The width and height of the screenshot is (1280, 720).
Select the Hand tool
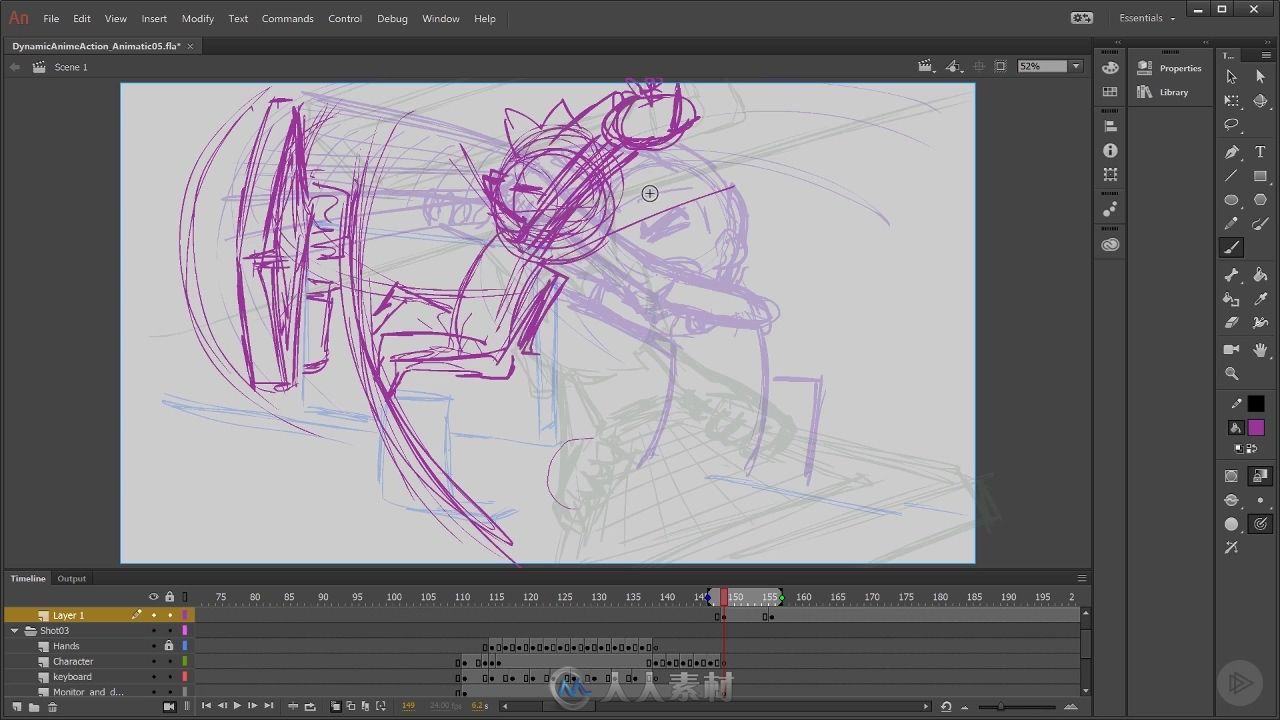pyautogui.click(x=1260, y=350)
